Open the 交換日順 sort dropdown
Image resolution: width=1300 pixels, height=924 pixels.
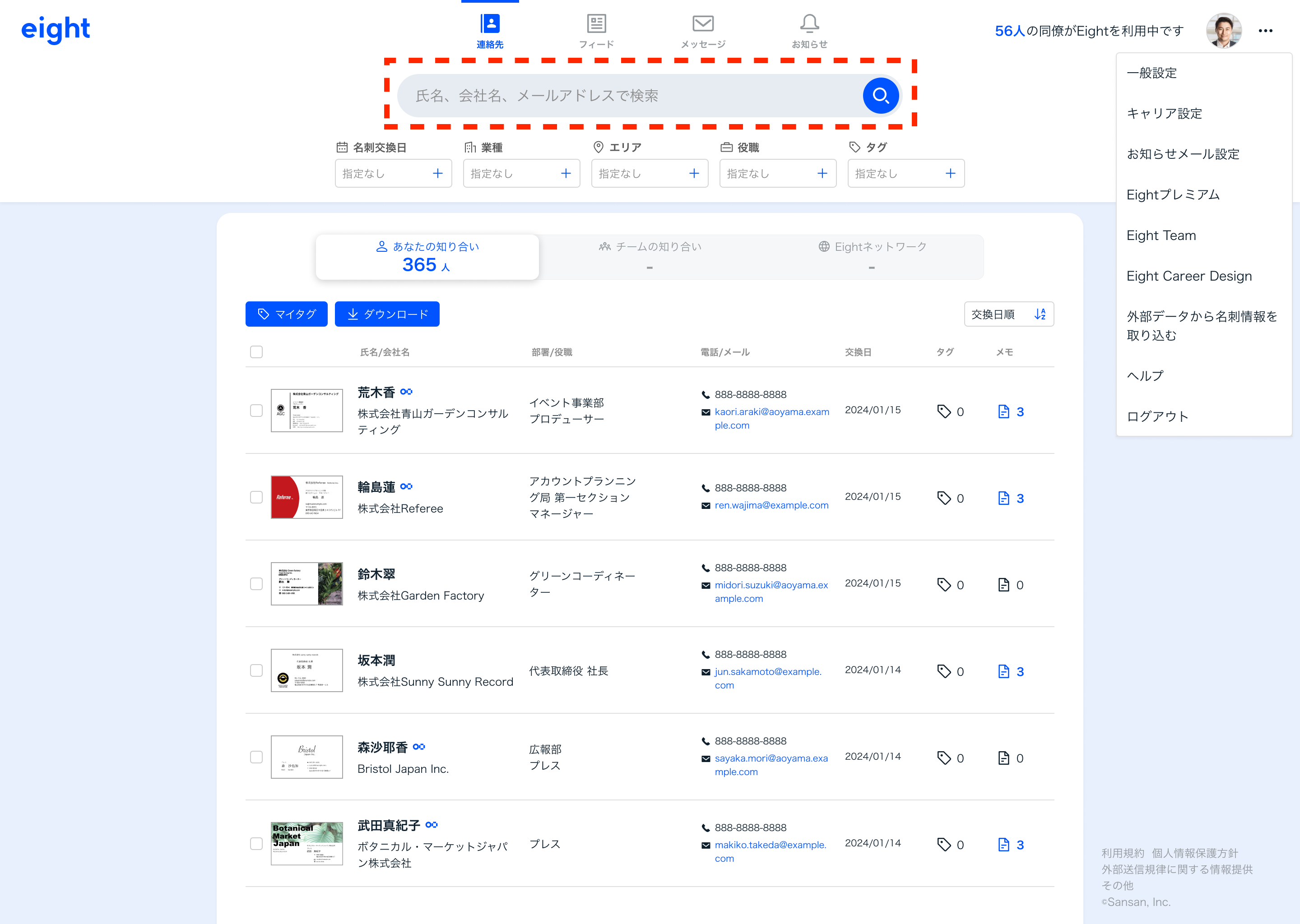[1008, 314]
